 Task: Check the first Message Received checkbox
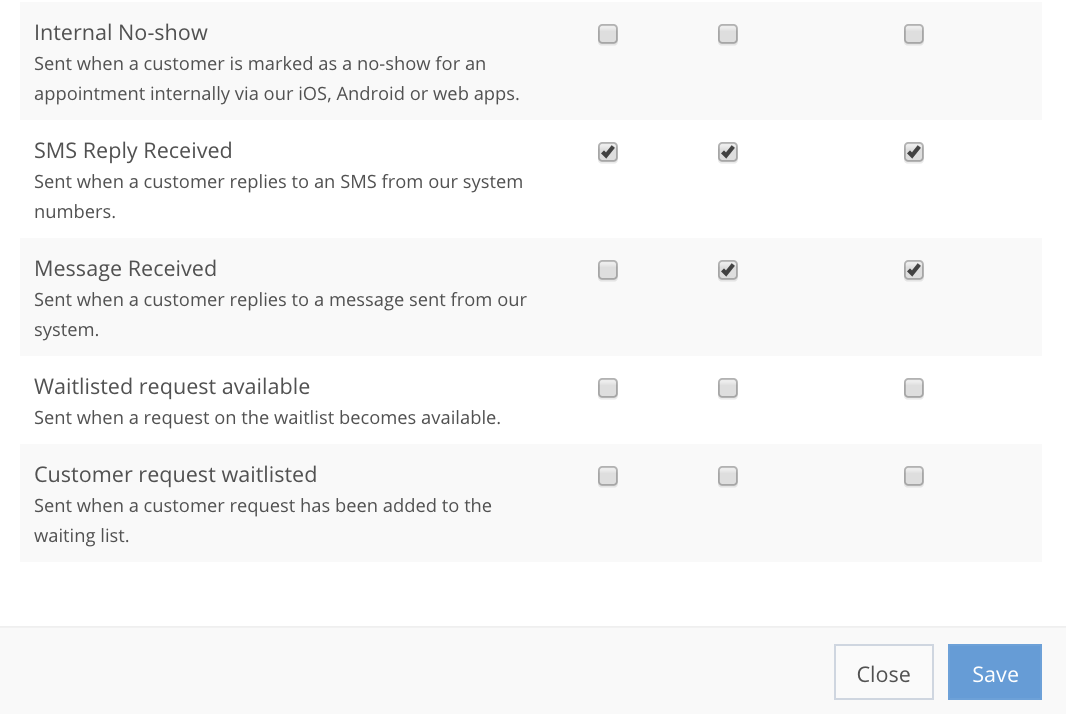608,270
